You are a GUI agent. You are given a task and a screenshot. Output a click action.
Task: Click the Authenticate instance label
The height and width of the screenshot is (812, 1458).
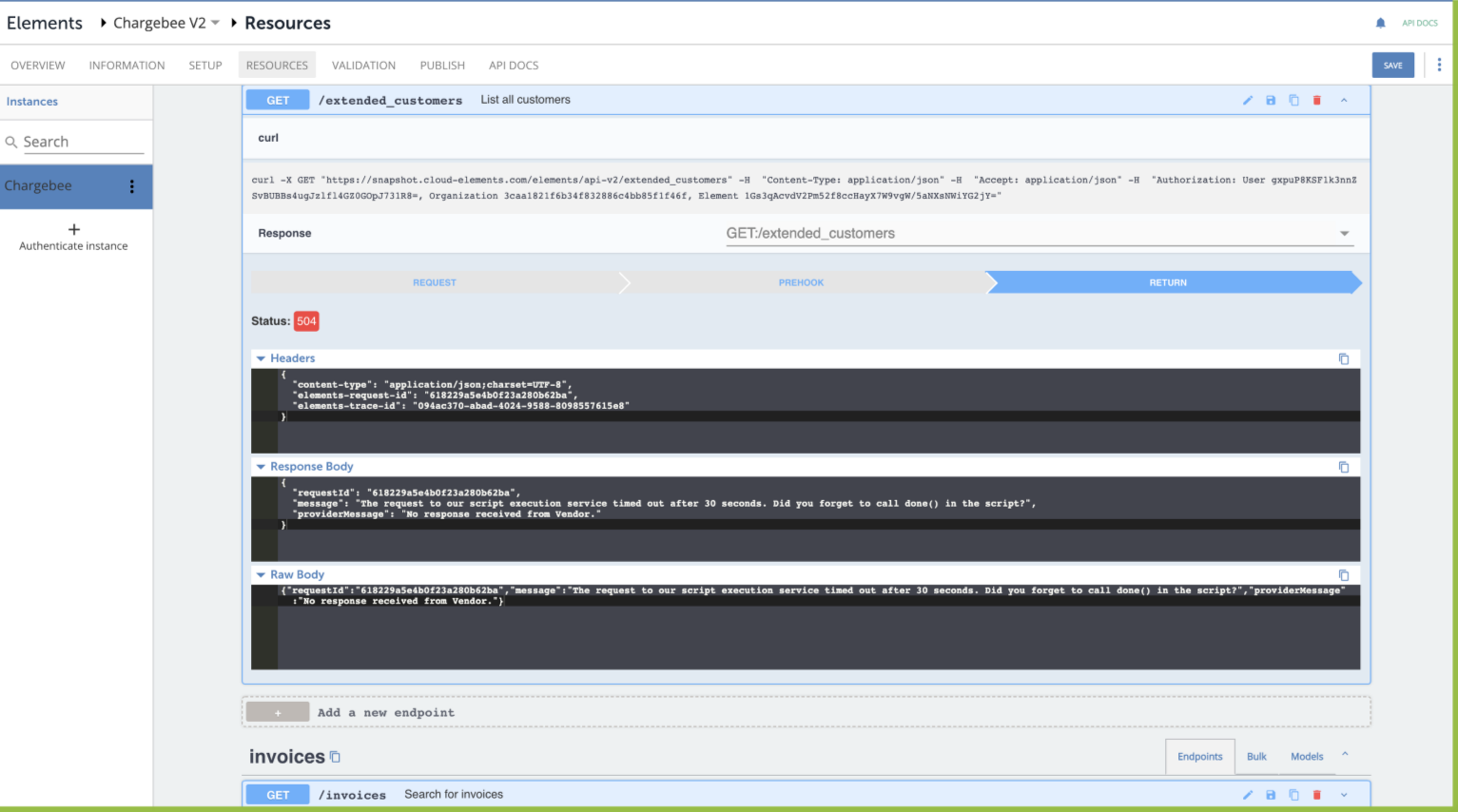click(x=73, y=246)
